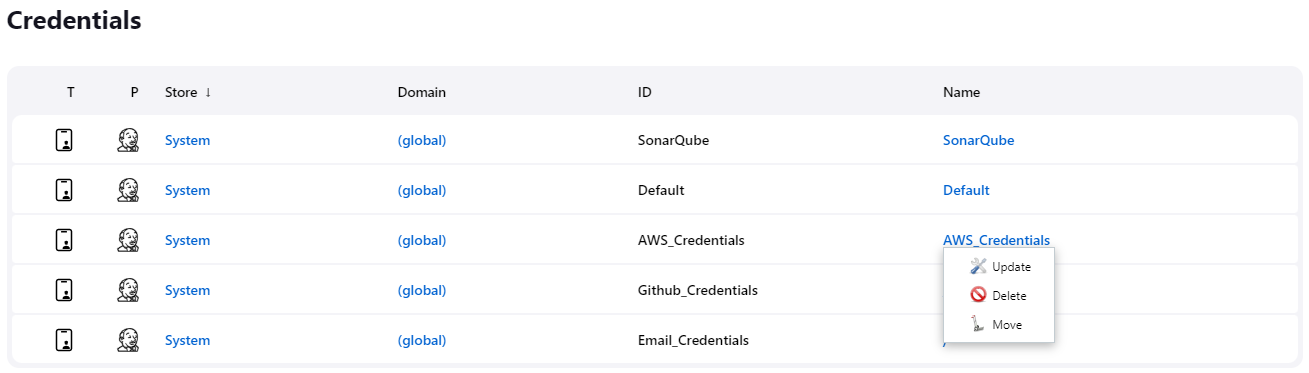Click the Github_Credentials ID cell text

[698, 290]
